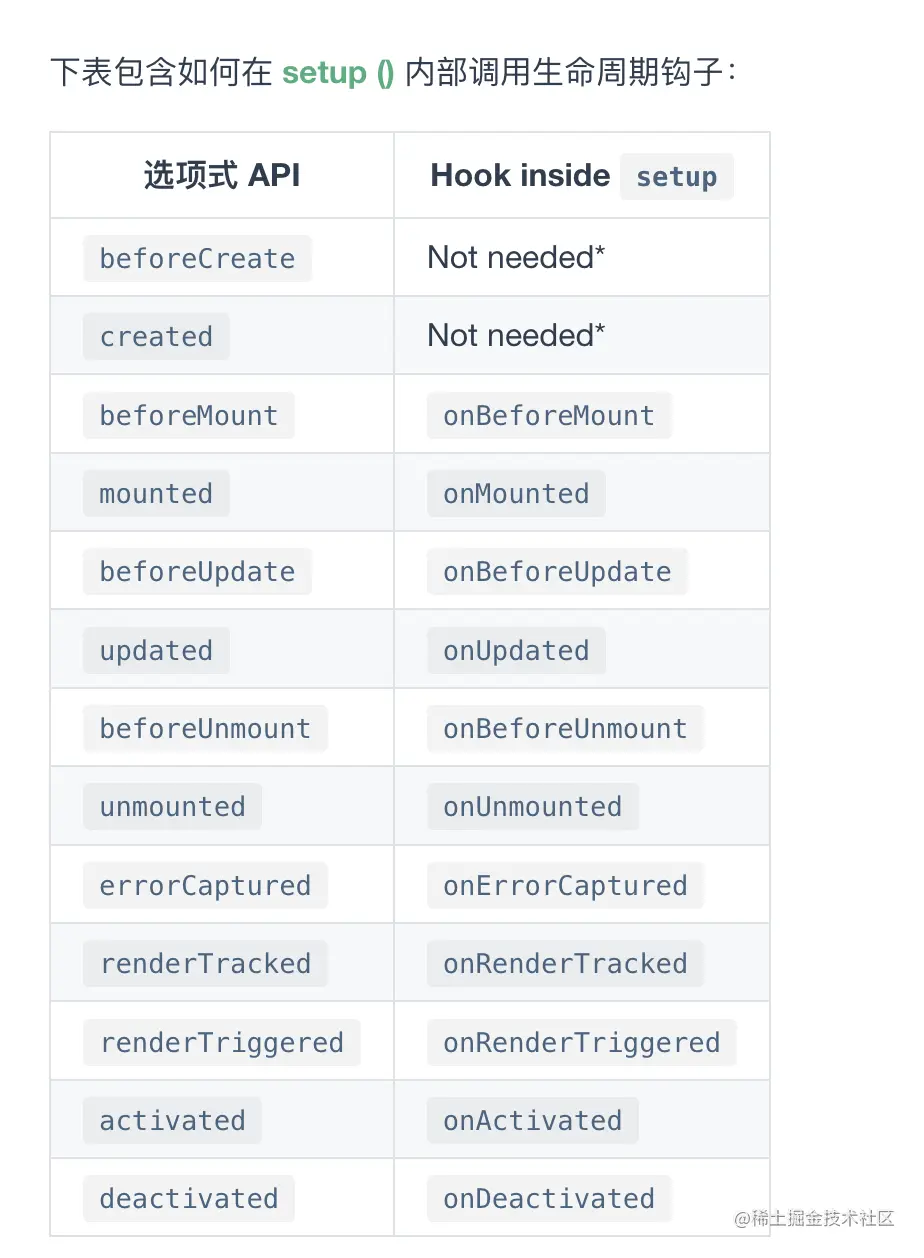Click the onMounted hook cell

(x=516, y=494)
